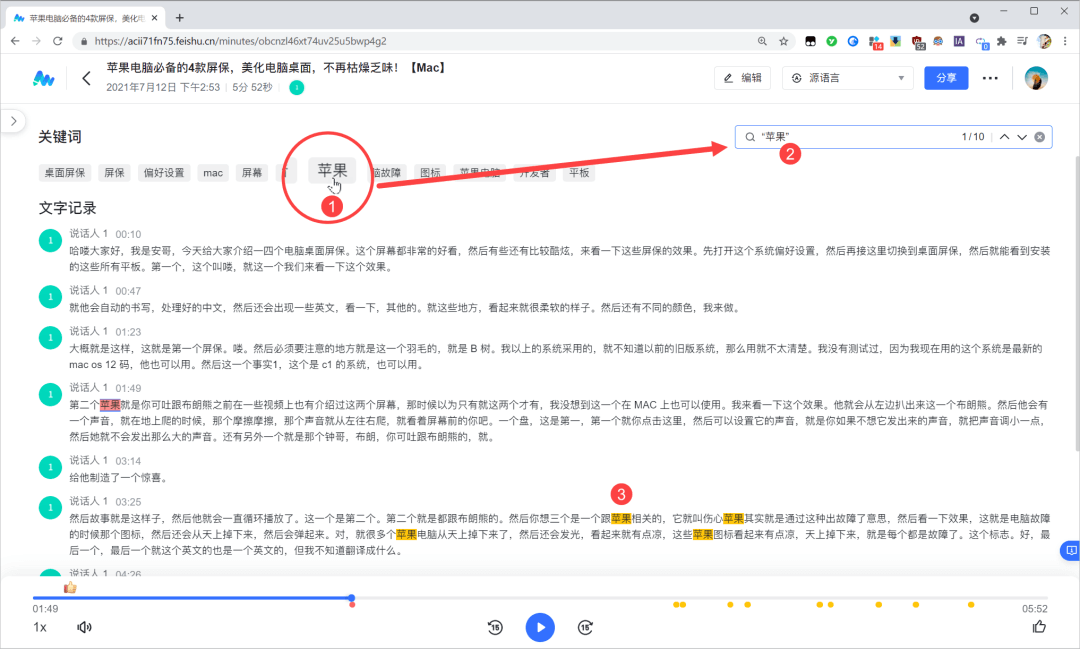The width and height of the screenshot is (1080, 649).
Task: Click speaker avatar beside 00:10 entry
Action: tap(50, 240)
